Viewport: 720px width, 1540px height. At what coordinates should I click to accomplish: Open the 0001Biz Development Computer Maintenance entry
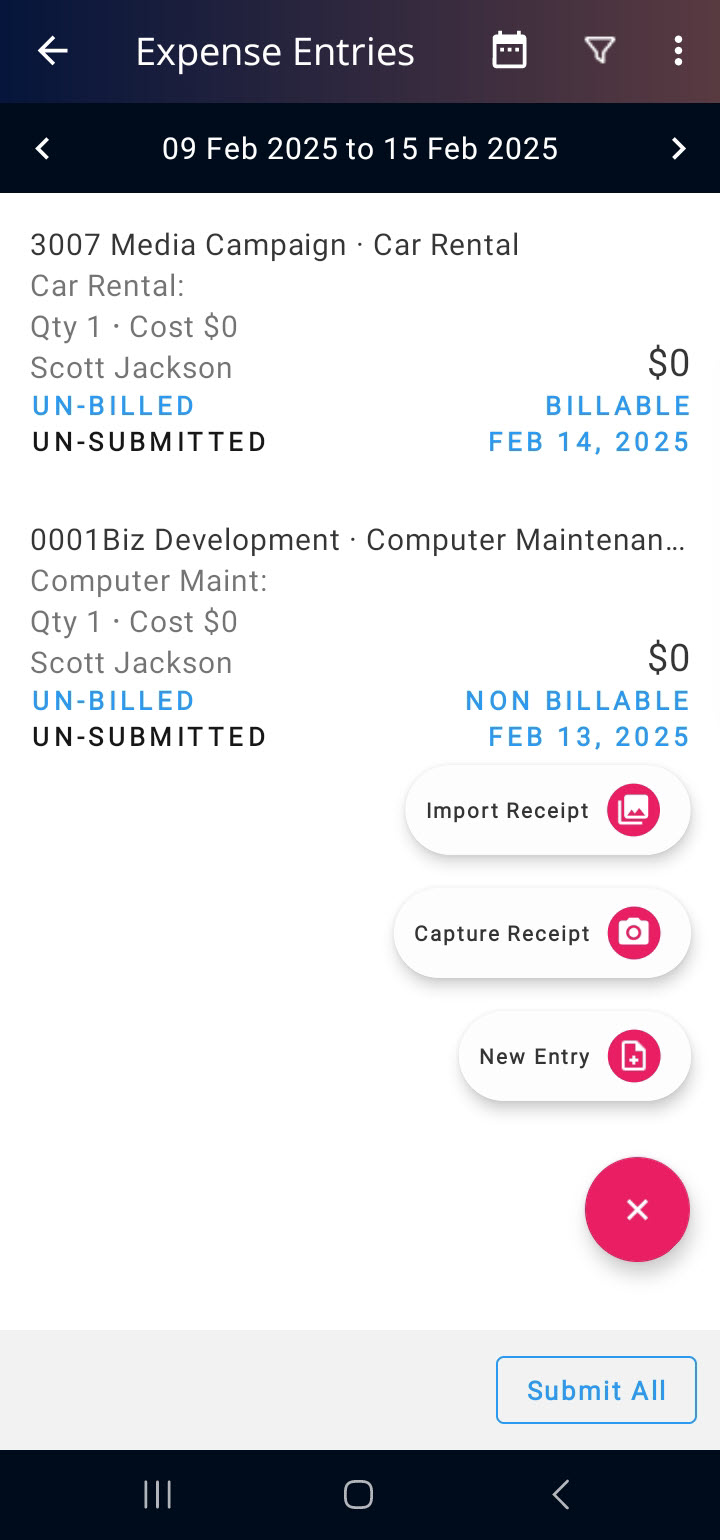[x=360, y=637]
